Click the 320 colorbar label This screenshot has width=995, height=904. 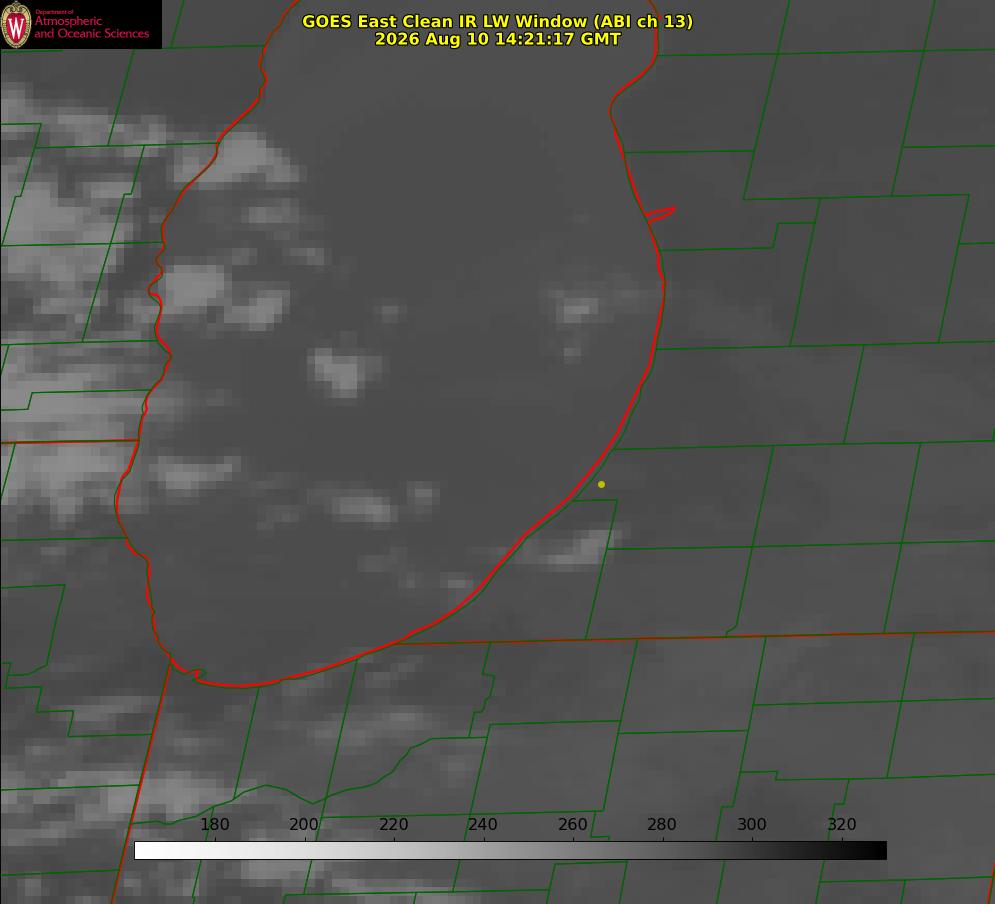click(x=842, y=824)
